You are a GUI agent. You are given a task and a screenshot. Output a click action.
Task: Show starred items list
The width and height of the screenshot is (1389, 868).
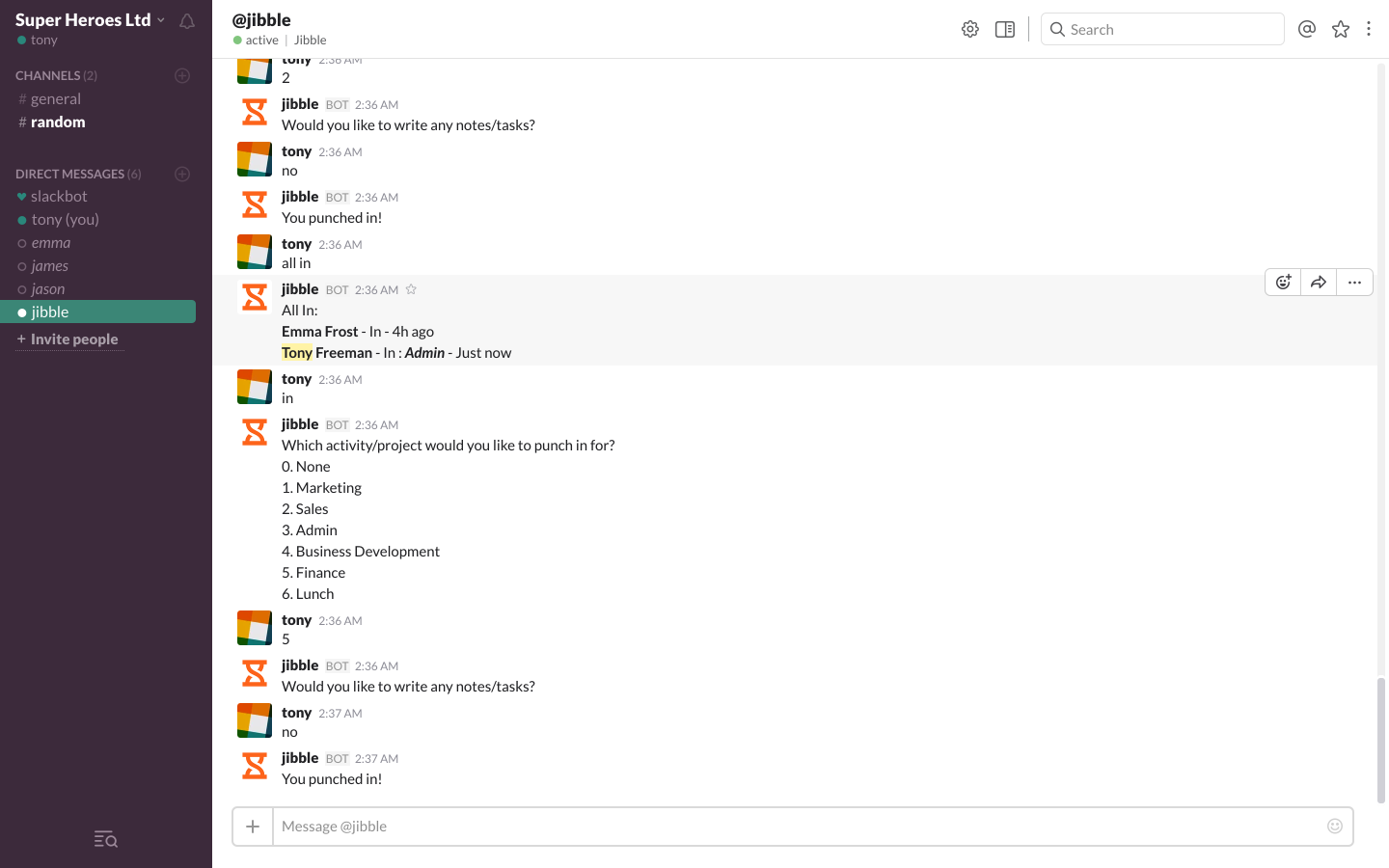pyautogui.click(x=1341, y=29)
